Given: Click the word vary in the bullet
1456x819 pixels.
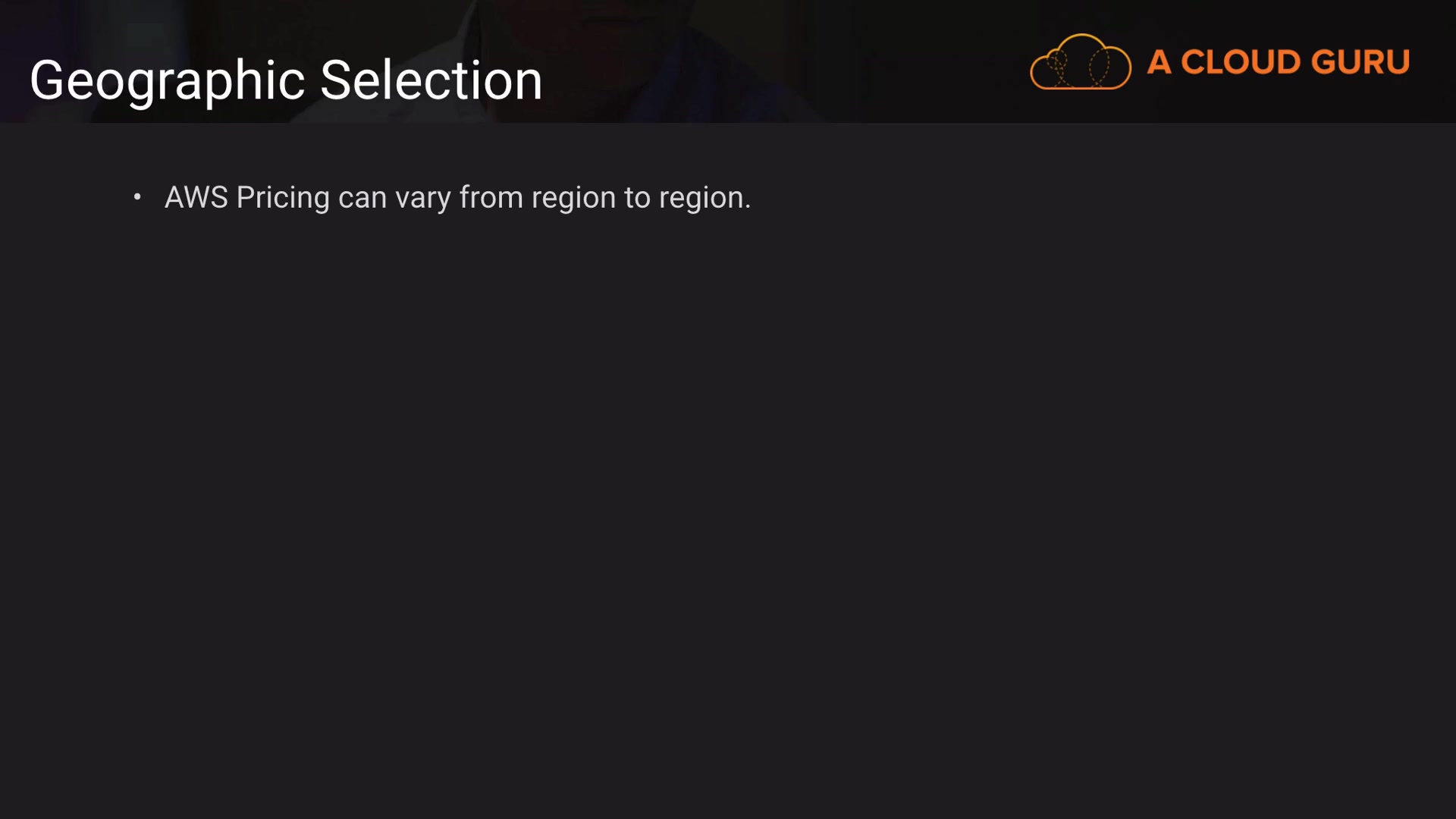Looking at the screenshot, I should tap(422, 197).
